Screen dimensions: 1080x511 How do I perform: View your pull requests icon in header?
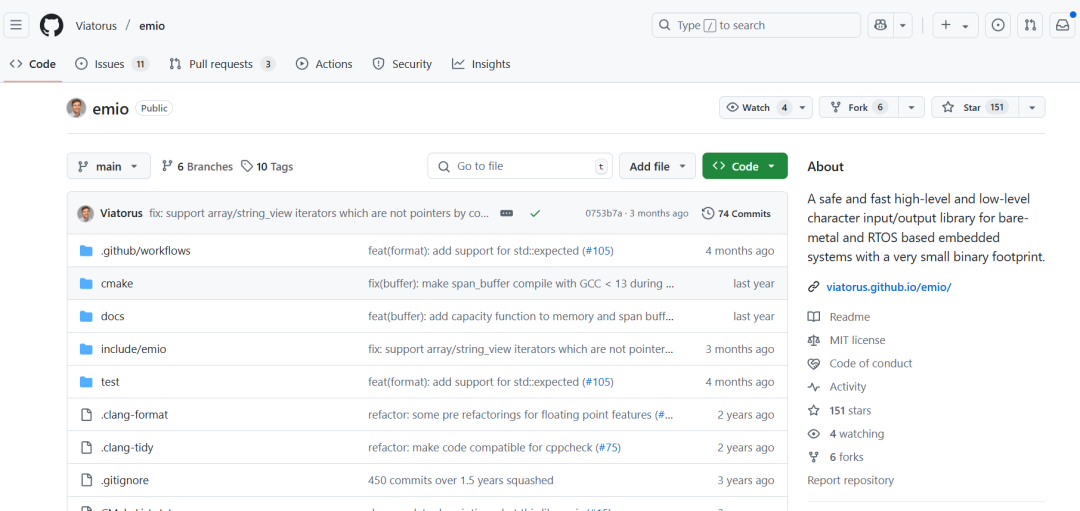(1030, 25)
